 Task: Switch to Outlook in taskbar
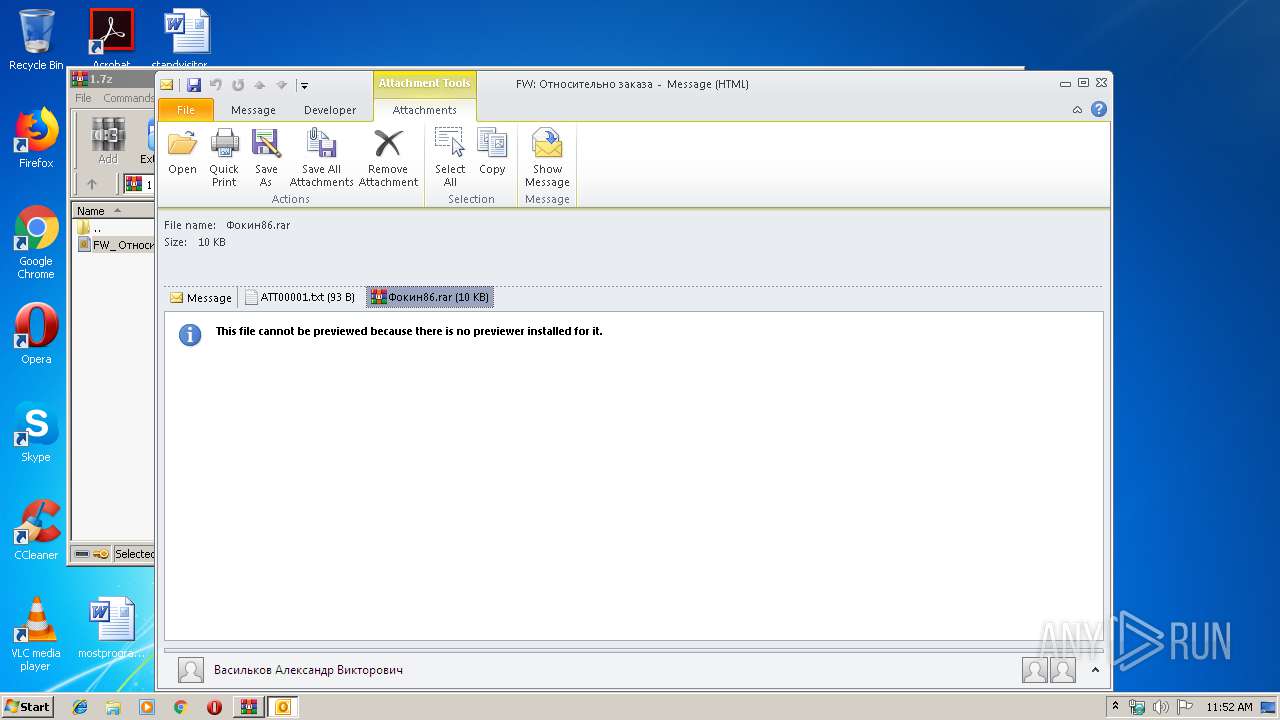(x=283, y=707)
